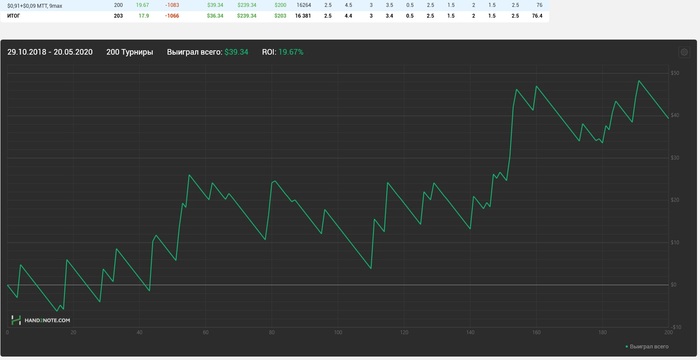Select the 'ИТОГ' totals row label
This screenshot has width=700, height=360.
point(14,16)
